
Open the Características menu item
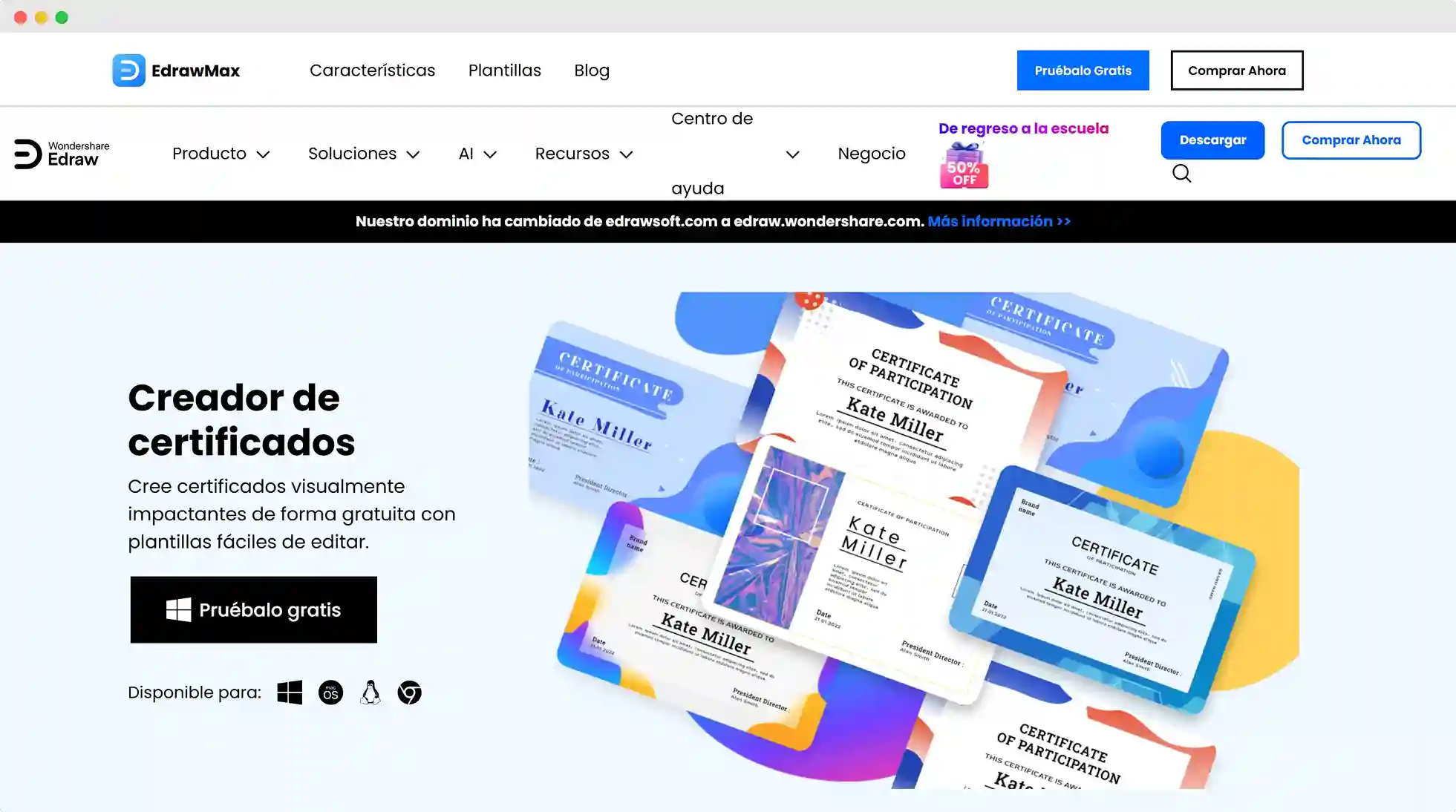(x=372, y=71)
